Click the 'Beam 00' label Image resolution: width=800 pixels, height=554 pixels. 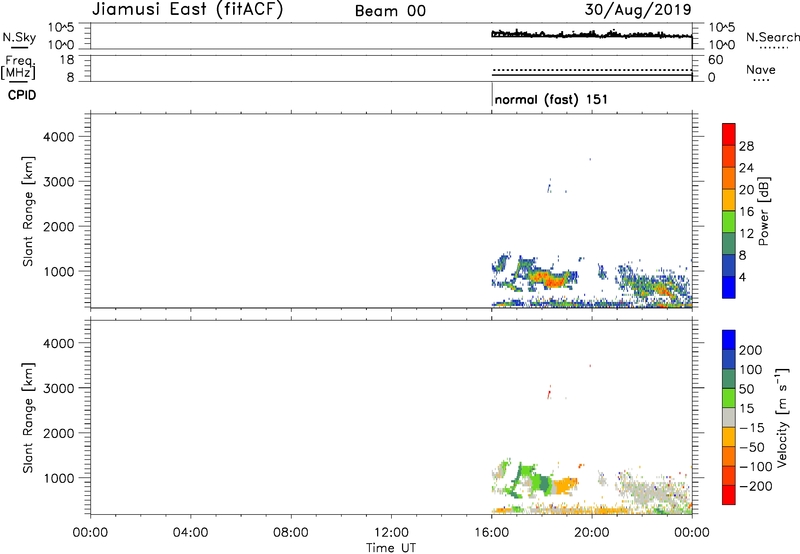click(x=390, y=11)
